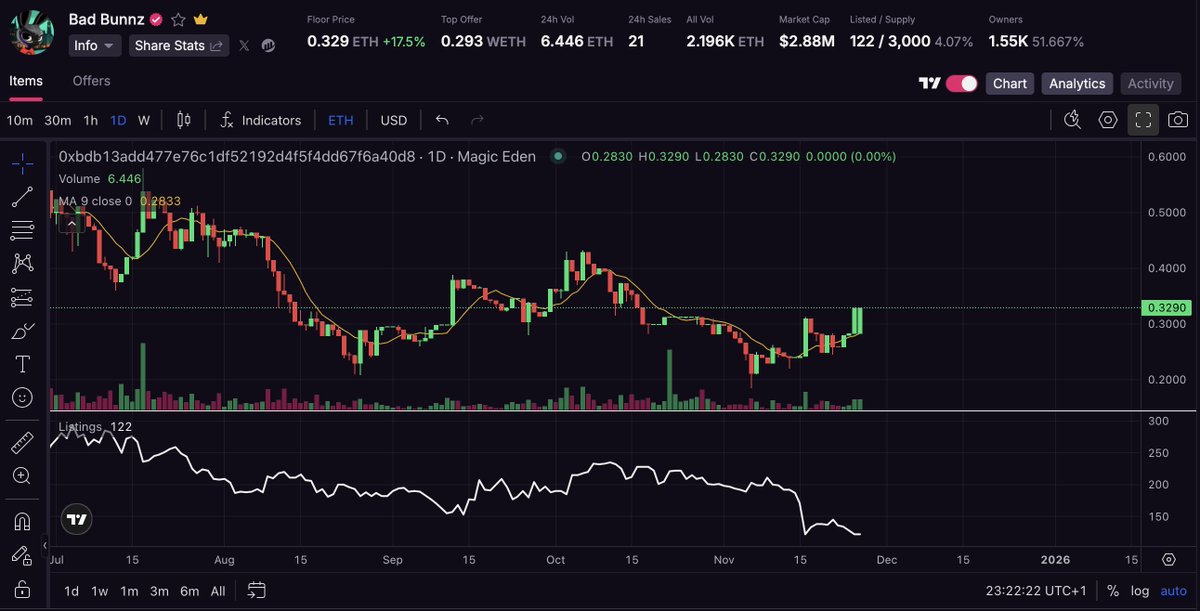Open the emoji sticker tool

[x=21, y=397]
